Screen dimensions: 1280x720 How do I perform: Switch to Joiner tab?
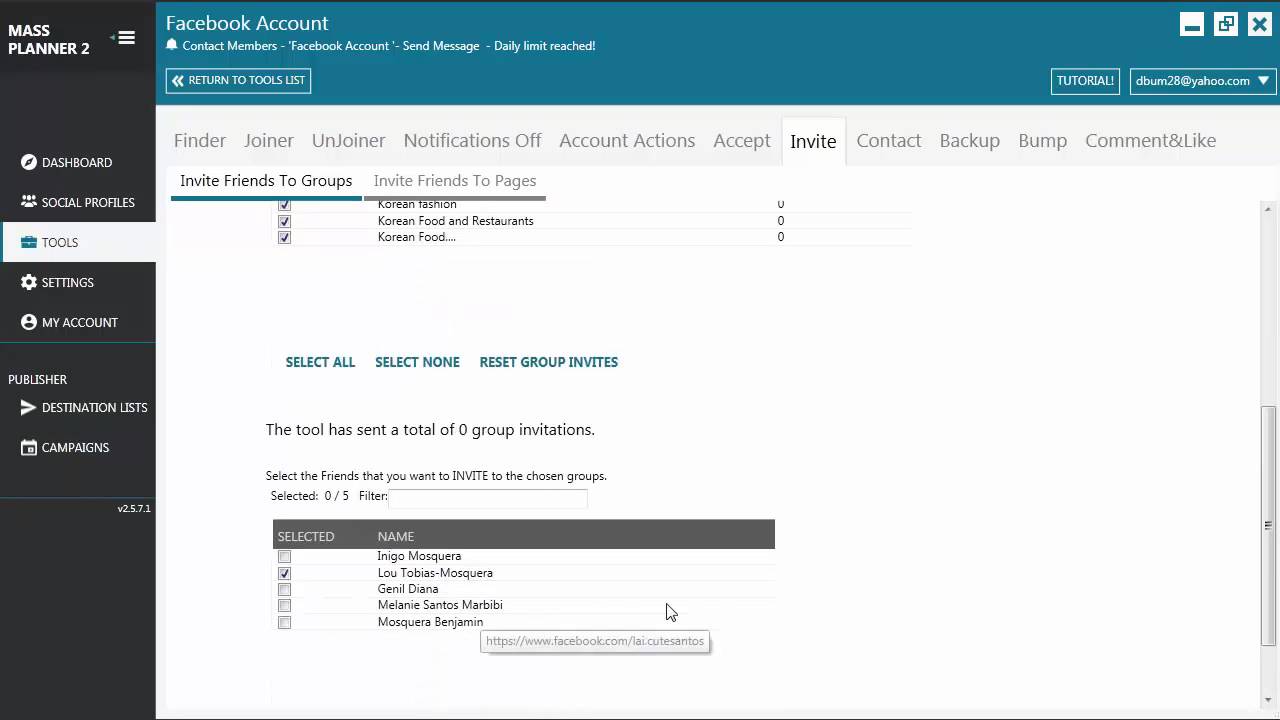tap(269, 140)
